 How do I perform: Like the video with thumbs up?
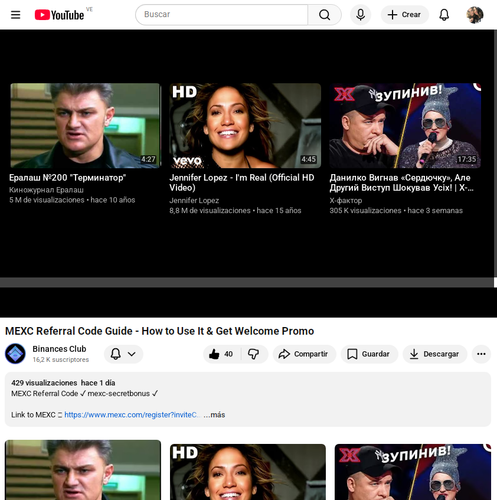point(221,354)
